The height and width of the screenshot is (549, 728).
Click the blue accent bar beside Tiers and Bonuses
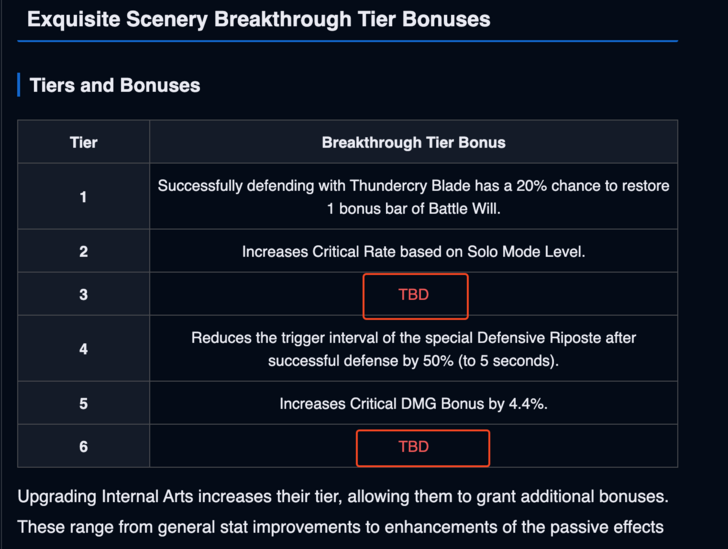(x=19, y=86)
